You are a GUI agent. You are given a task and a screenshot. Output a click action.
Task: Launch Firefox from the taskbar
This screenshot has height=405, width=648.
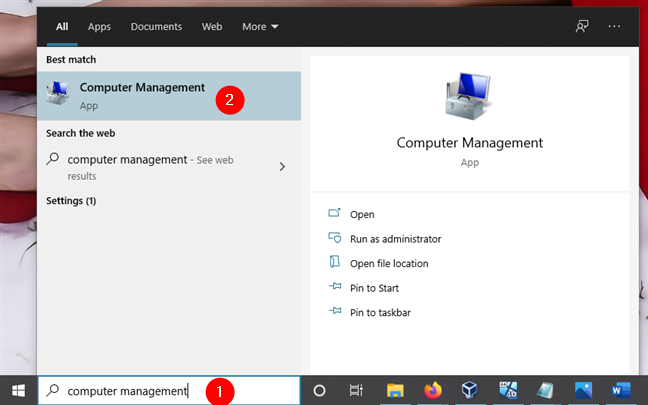coord(433,391)
